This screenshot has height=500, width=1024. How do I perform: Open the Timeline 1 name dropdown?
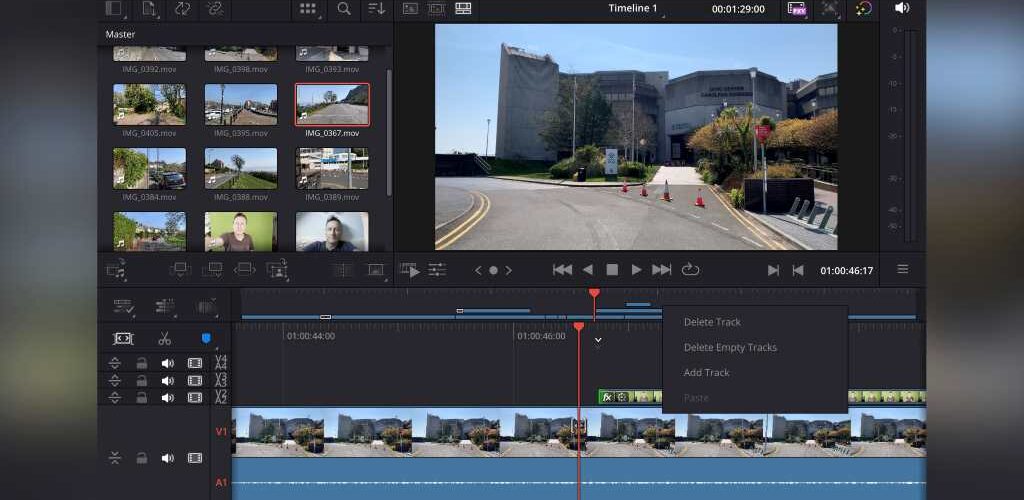click(x=633, y=8)
